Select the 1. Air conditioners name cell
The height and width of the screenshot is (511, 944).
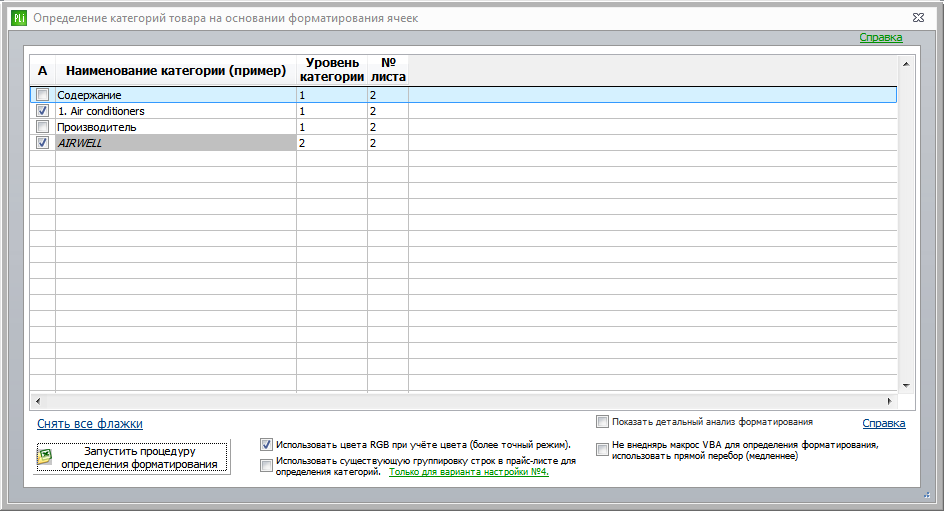coord(176,111)
